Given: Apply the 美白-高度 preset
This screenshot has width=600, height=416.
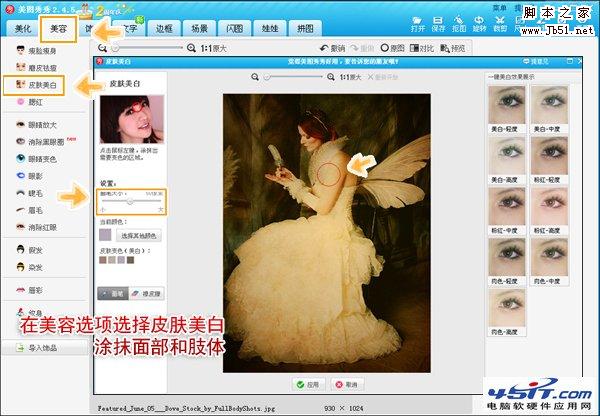Looking at the screenshot, I should [507, 160].
